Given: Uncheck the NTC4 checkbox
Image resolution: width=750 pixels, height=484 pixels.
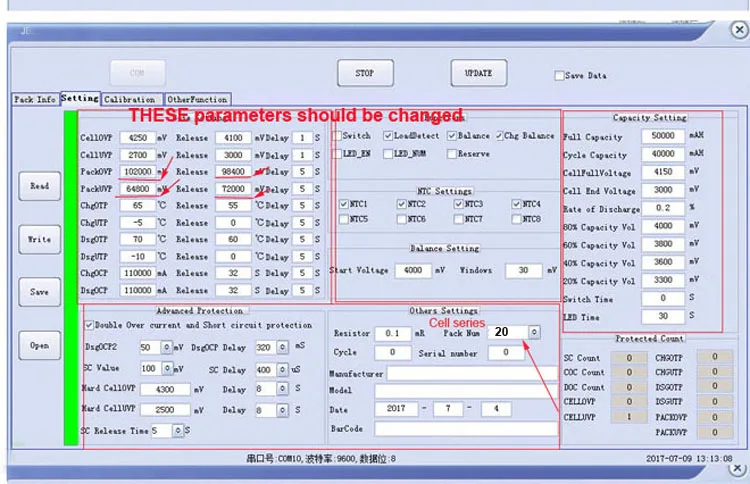Looking at the screenshot, I should coord(516,204).
